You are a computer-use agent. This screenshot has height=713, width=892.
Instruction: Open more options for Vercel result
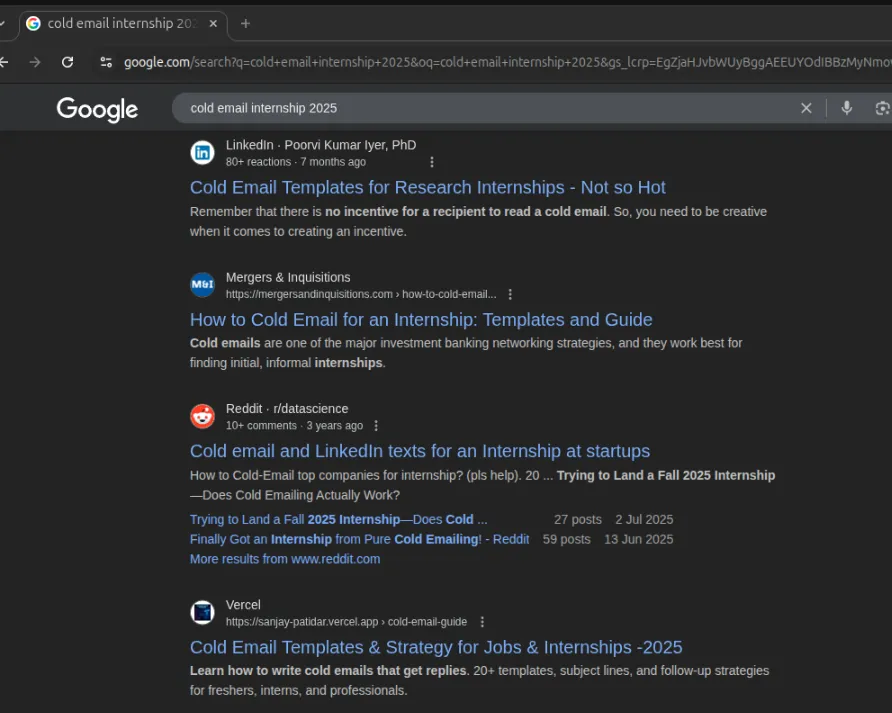tap(482, 622)
